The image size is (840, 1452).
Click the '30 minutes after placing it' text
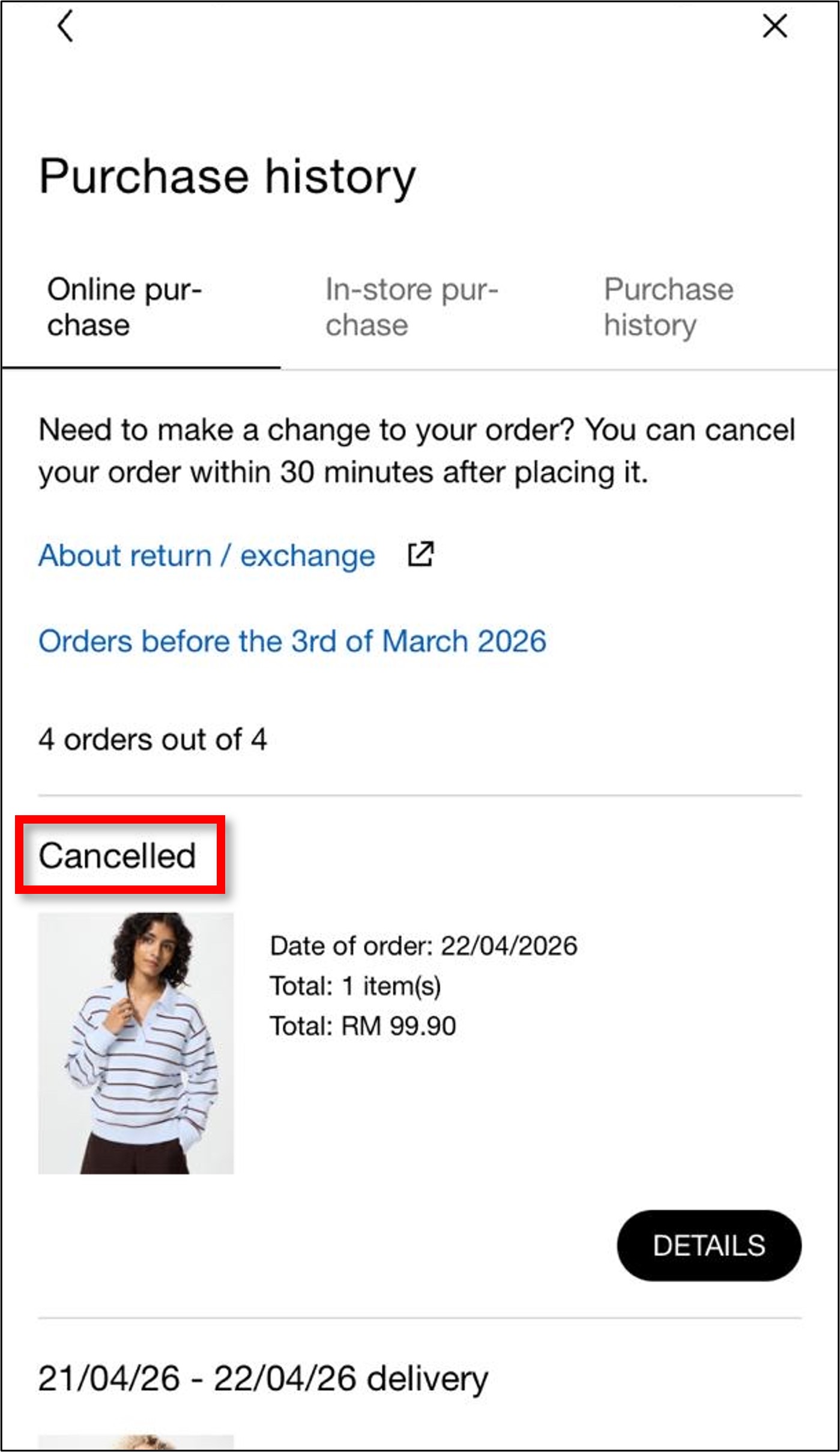[x=464, y=472]
